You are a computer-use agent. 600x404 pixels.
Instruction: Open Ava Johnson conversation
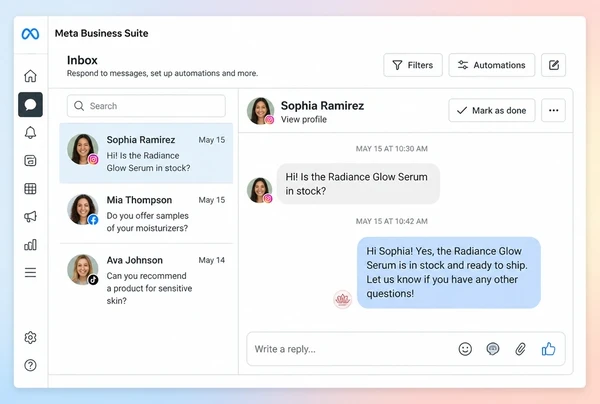point(146,279)
